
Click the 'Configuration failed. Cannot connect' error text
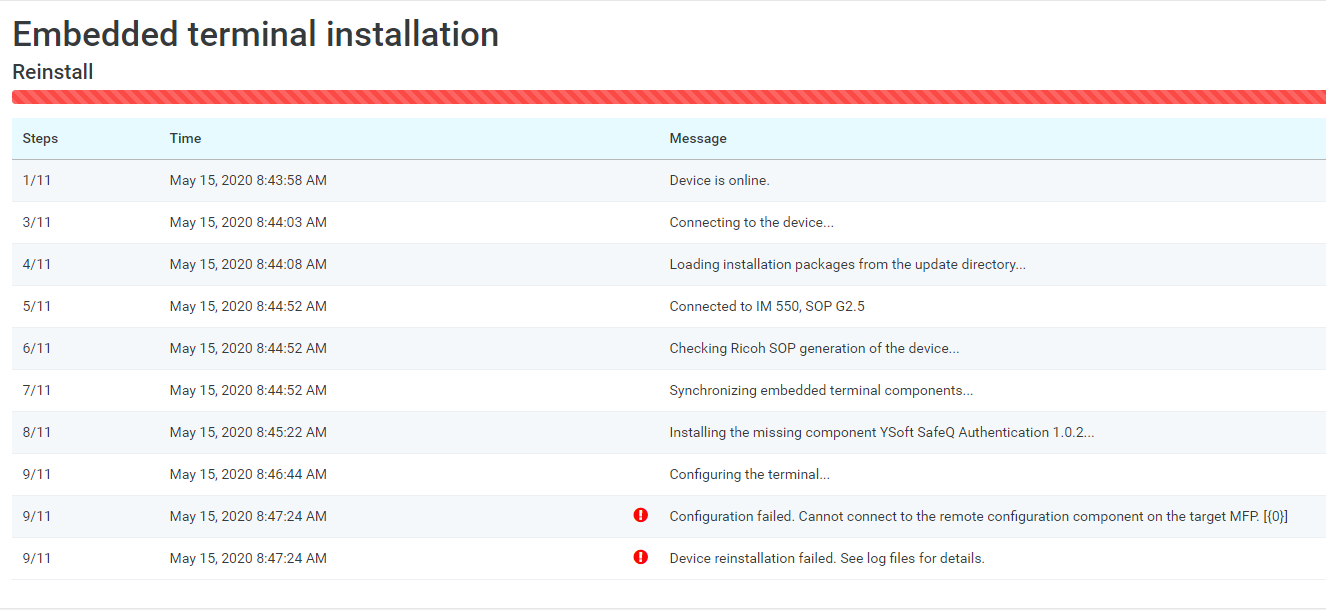(x=978, y=517)
